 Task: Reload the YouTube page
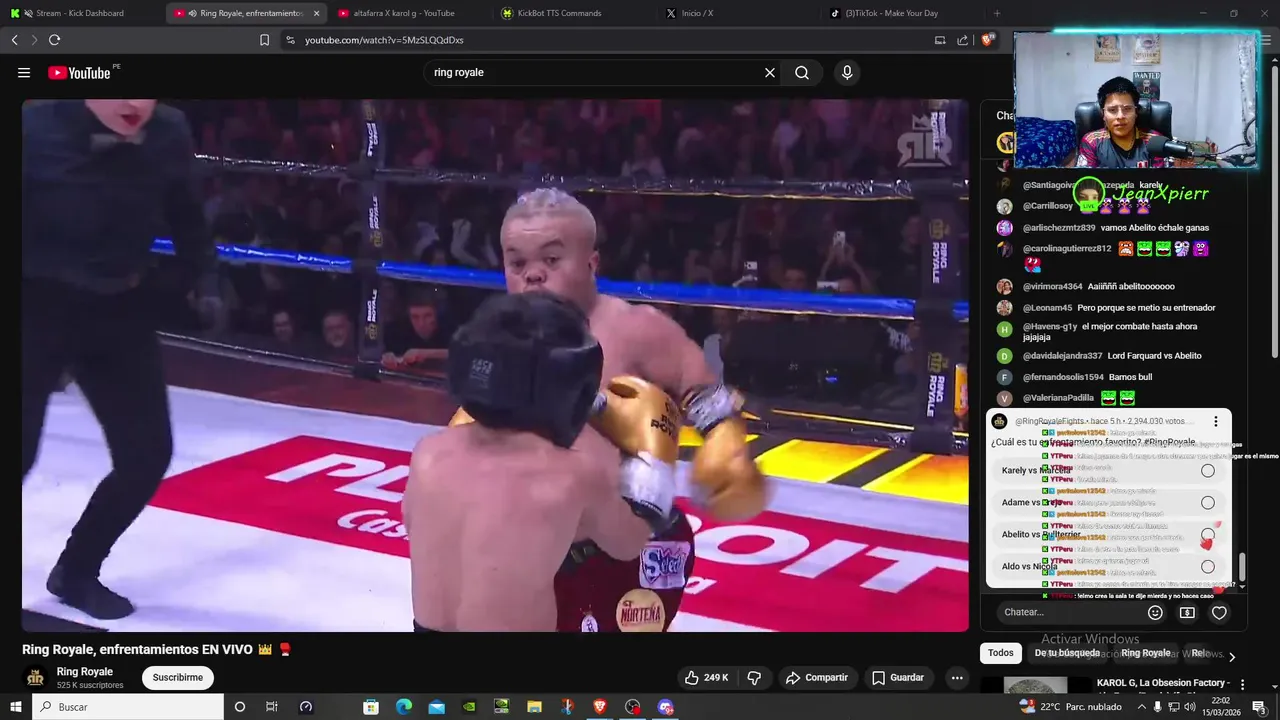[x=54, y=40]
